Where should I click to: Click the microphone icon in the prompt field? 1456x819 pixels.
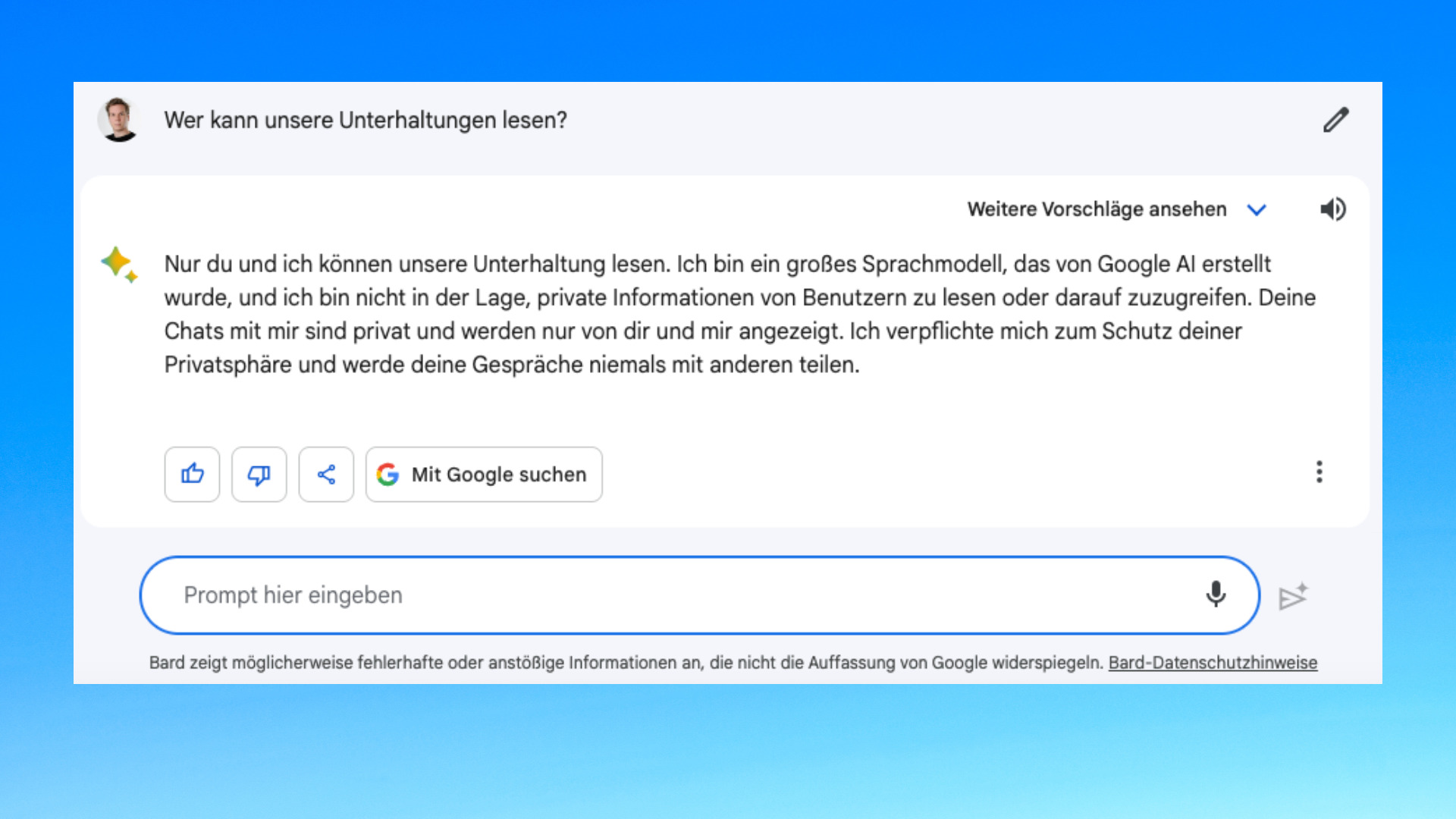click(x=1216, y=595)
